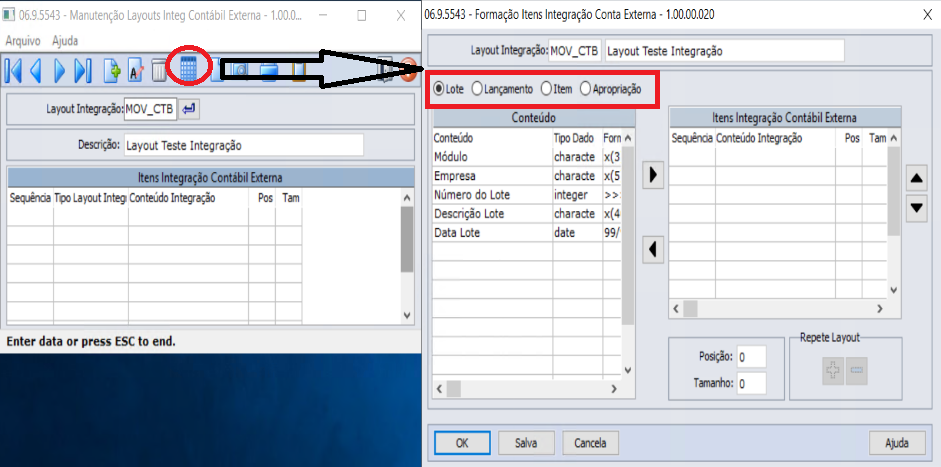This screenshot has height=467, width=941.
Task: Add a new layout record icon
Action: pos(112,70)
